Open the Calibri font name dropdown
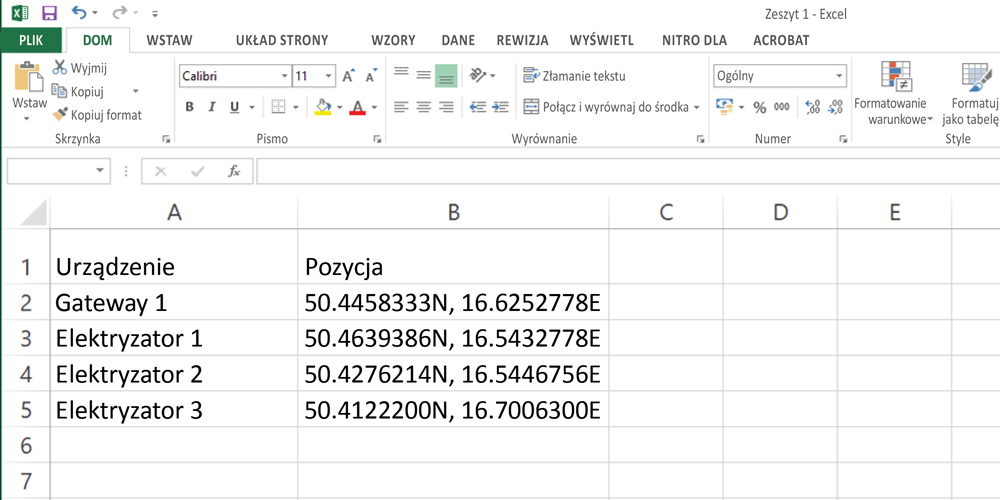The height and width of the screenshot is (500, 1000). 284,76
